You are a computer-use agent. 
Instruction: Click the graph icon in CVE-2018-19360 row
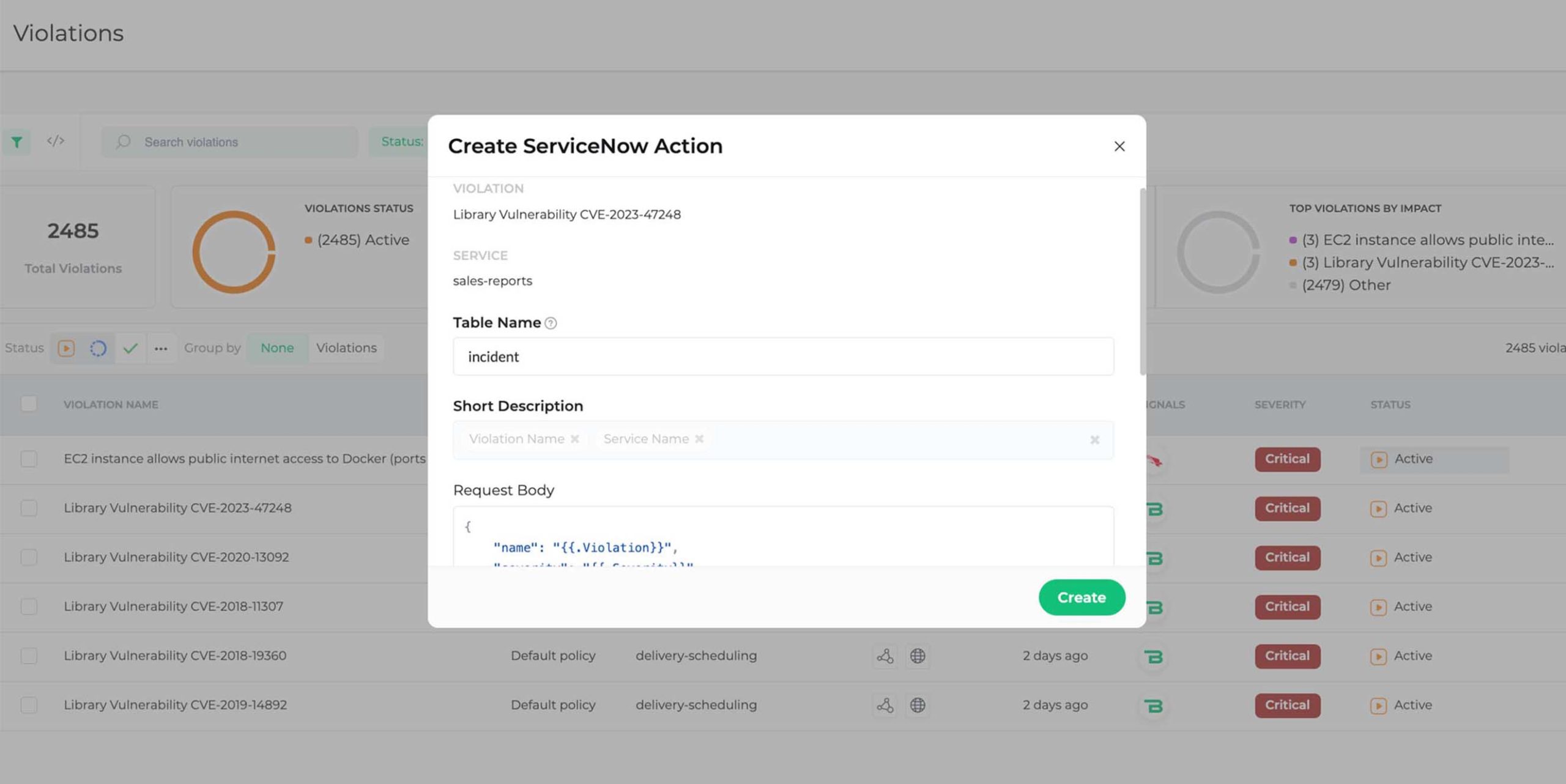pyautogui.click(x=885, y=656)
